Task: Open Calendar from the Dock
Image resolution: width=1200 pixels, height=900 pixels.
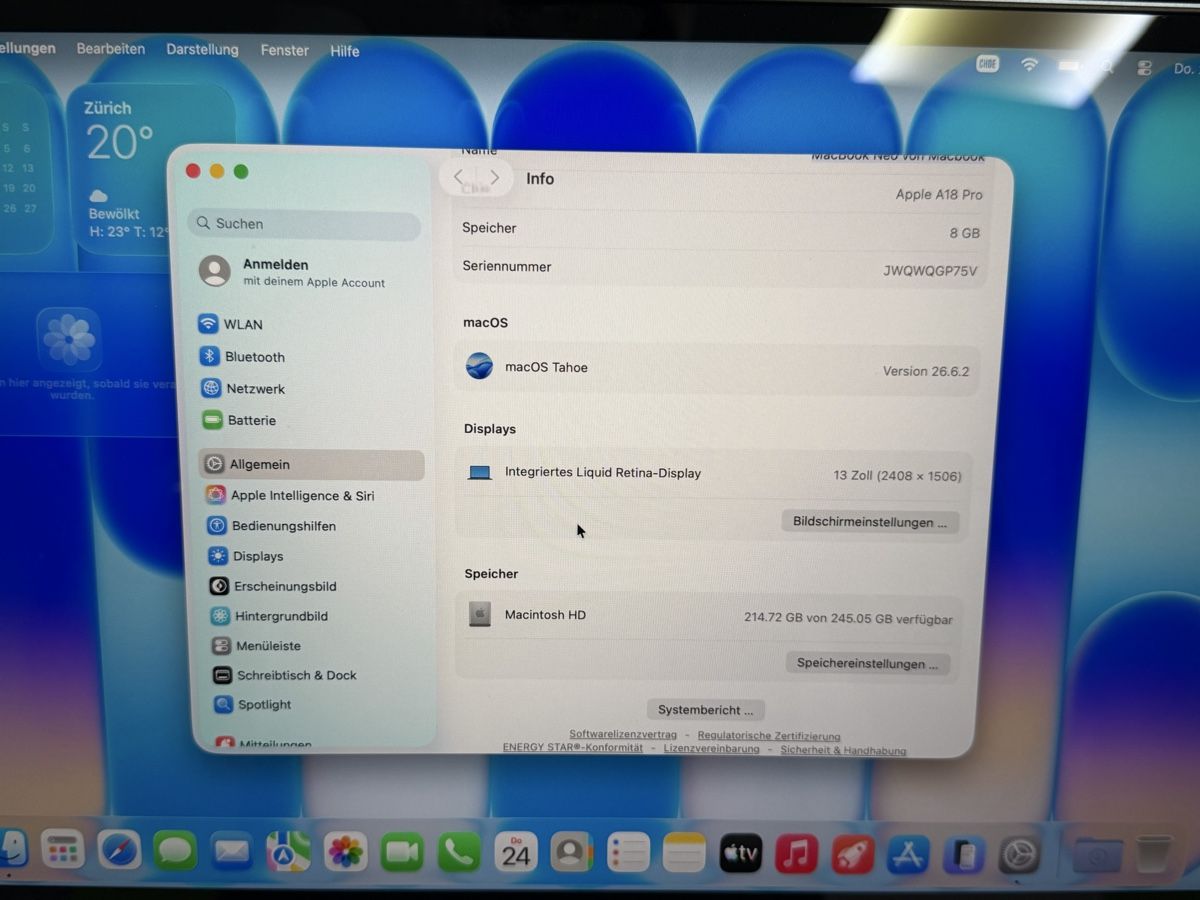Action: coord(516,852)
